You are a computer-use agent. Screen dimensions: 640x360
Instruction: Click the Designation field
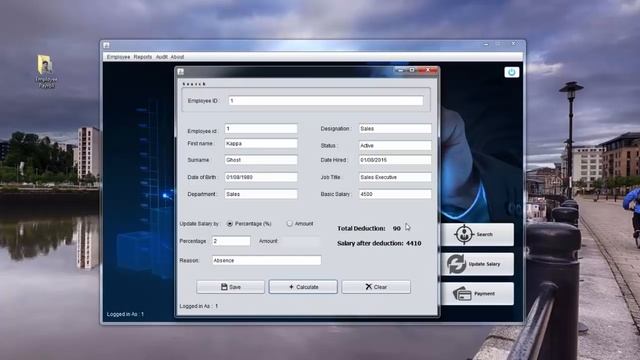click(x=395, y=129)
